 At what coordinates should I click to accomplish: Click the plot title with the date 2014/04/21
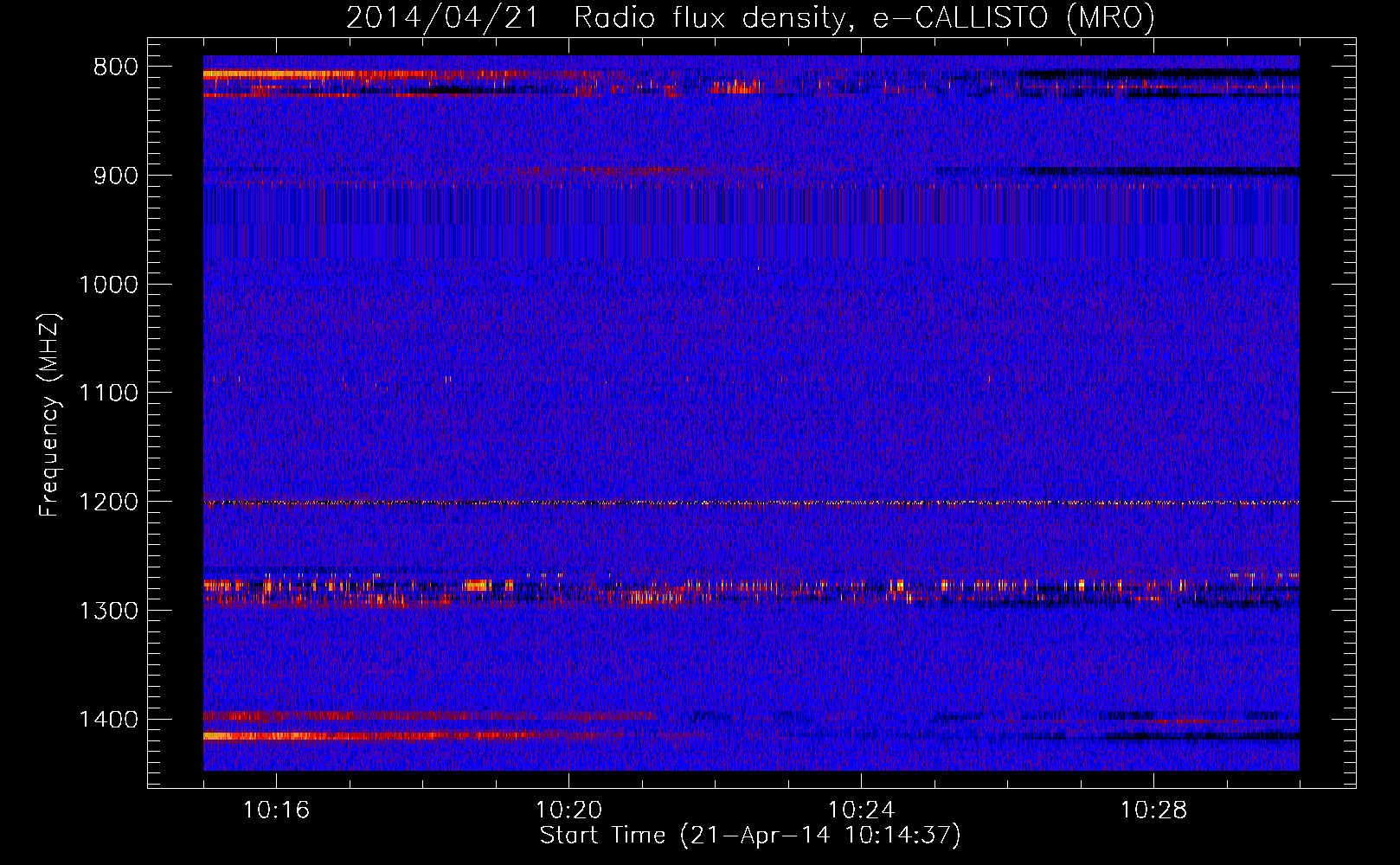click(750, 17)
